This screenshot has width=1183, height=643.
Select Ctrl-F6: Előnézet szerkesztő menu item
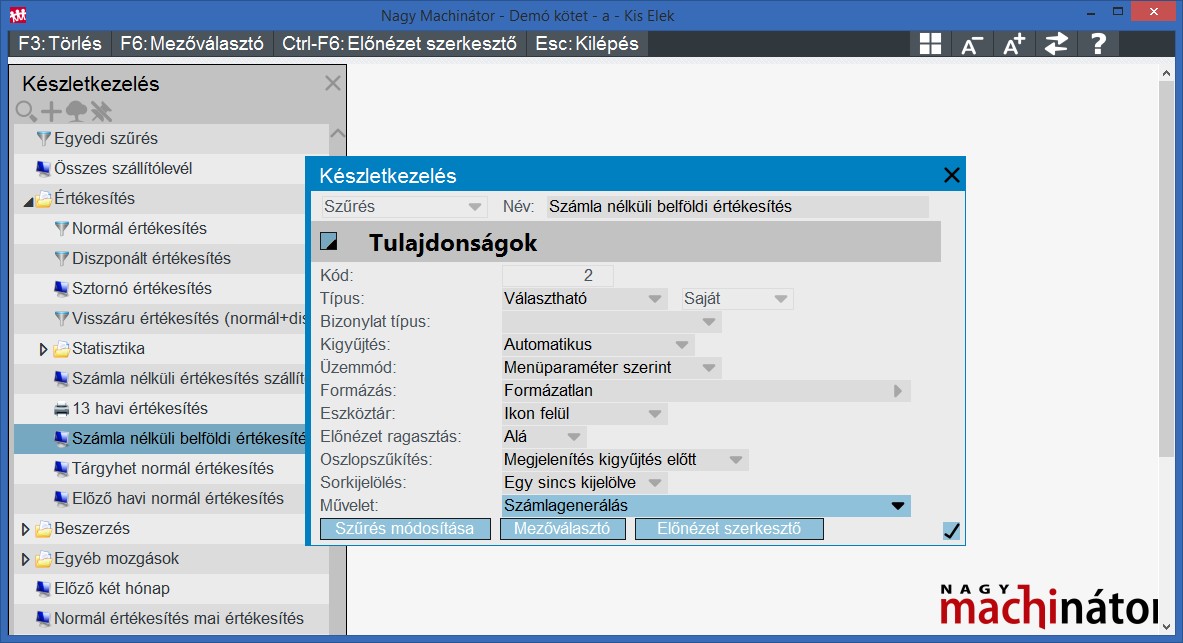click(x=399, y=44)
